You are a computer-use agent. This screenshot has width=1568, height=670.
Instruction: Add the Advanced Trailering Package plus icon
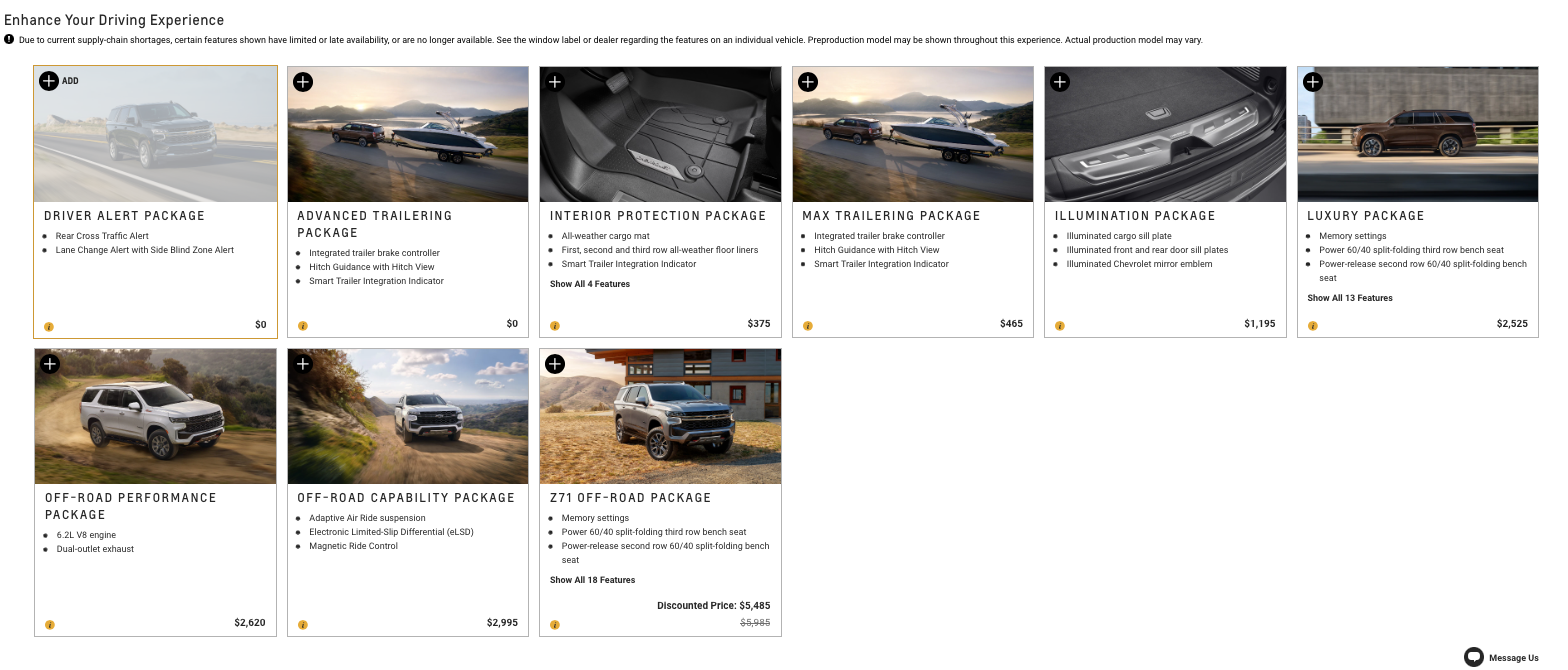[303, 82]
